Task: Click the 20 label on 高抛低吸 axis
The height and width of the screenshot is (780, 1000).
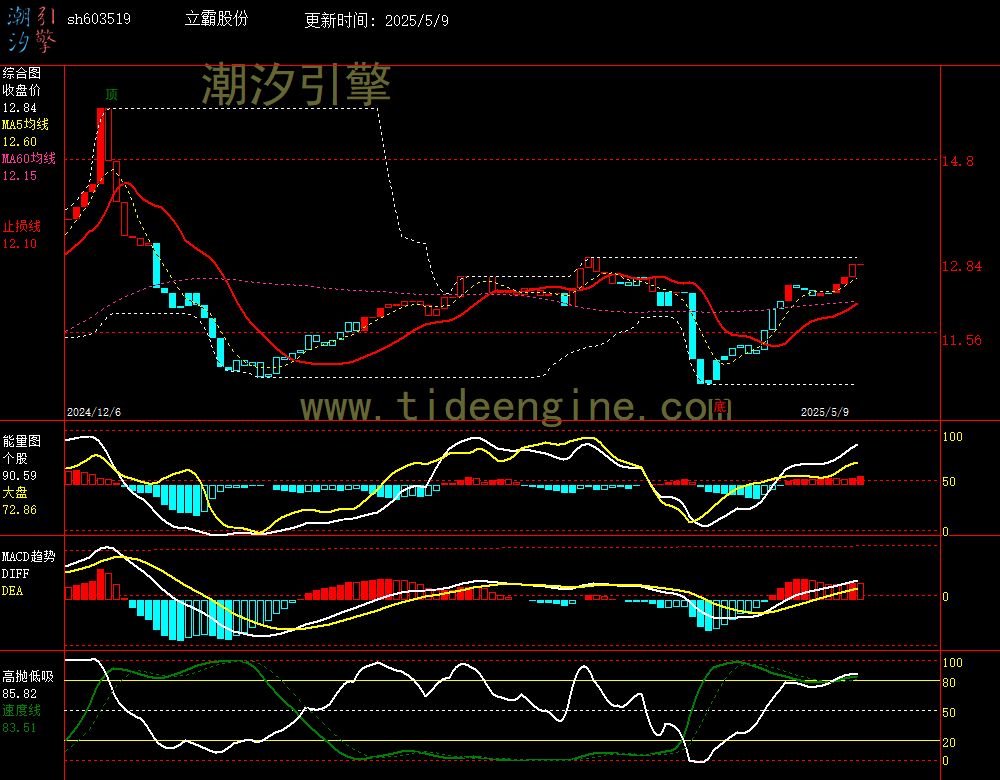Action: pos(949,742)
